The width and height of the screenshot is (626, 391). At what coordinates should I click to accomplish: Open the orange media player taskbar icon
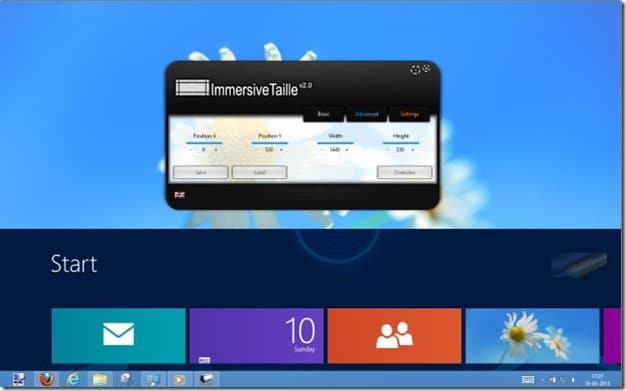click(179, 379)
